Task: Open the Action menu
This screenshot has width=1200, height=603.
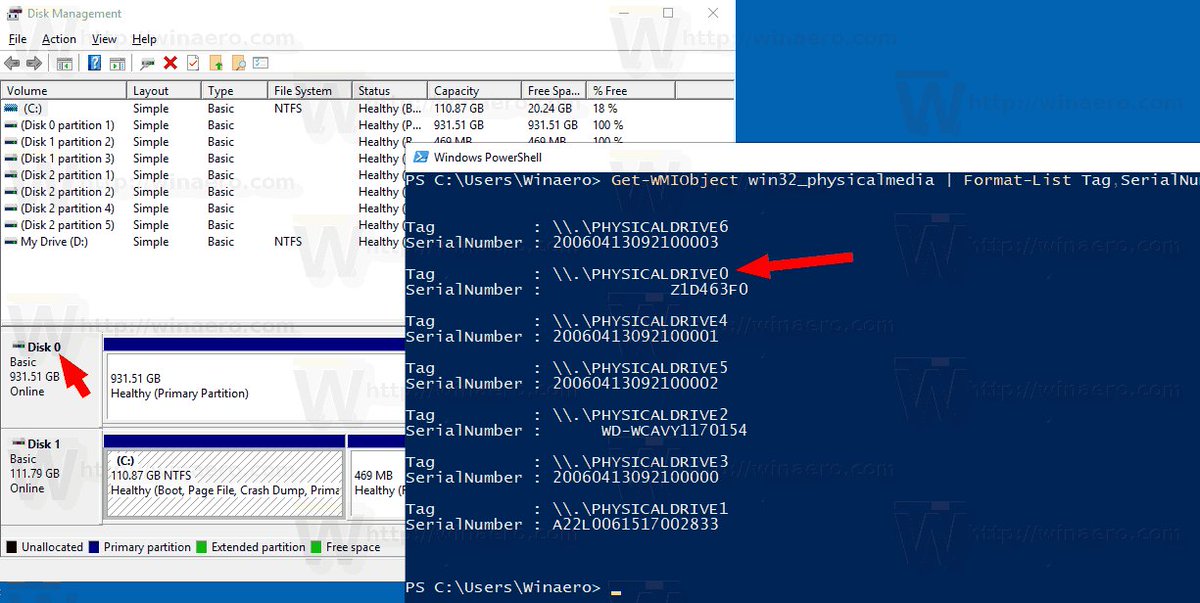Action: (59, 39)
